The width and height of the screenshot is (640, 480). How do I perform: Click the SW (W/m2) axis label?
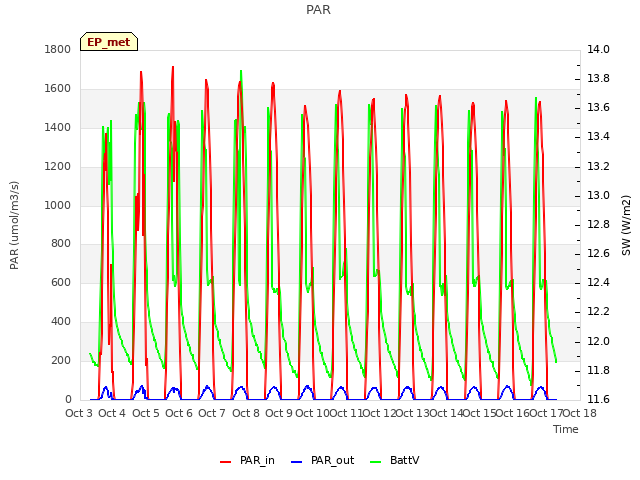pos(627,225)
